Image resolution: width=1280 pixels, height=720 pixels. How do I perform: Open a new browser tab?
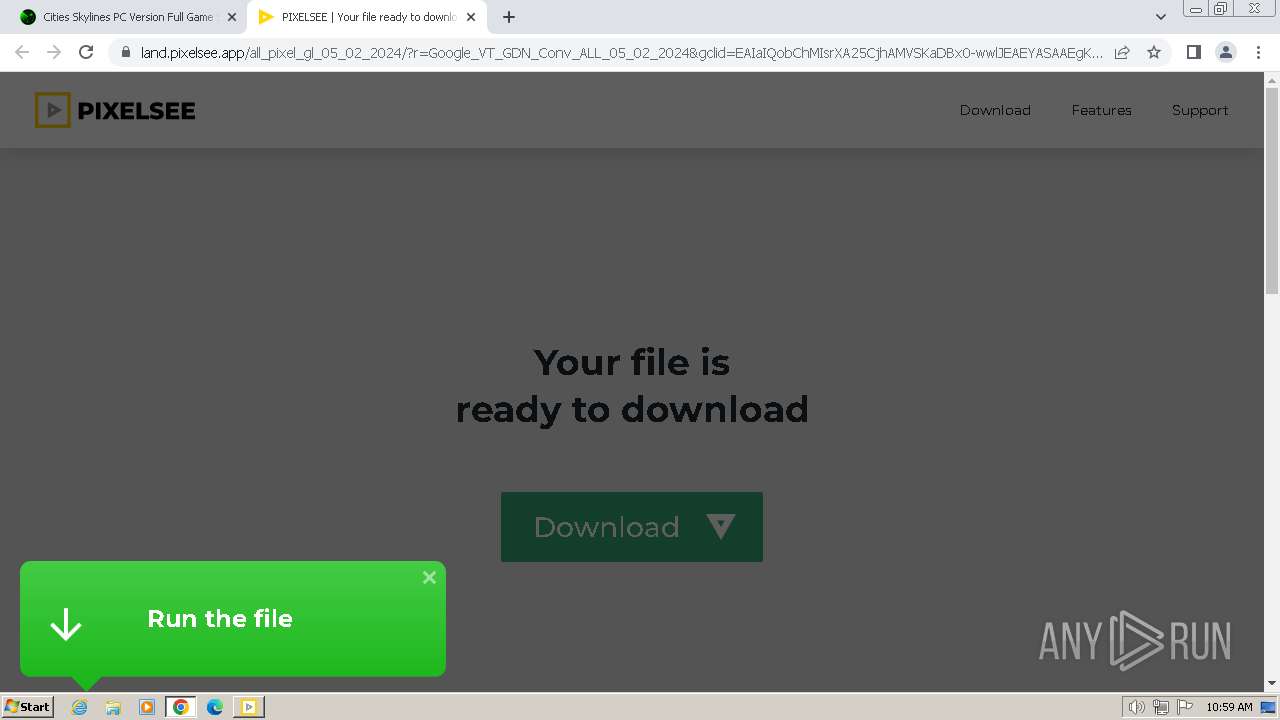click(x=509, y=17)
